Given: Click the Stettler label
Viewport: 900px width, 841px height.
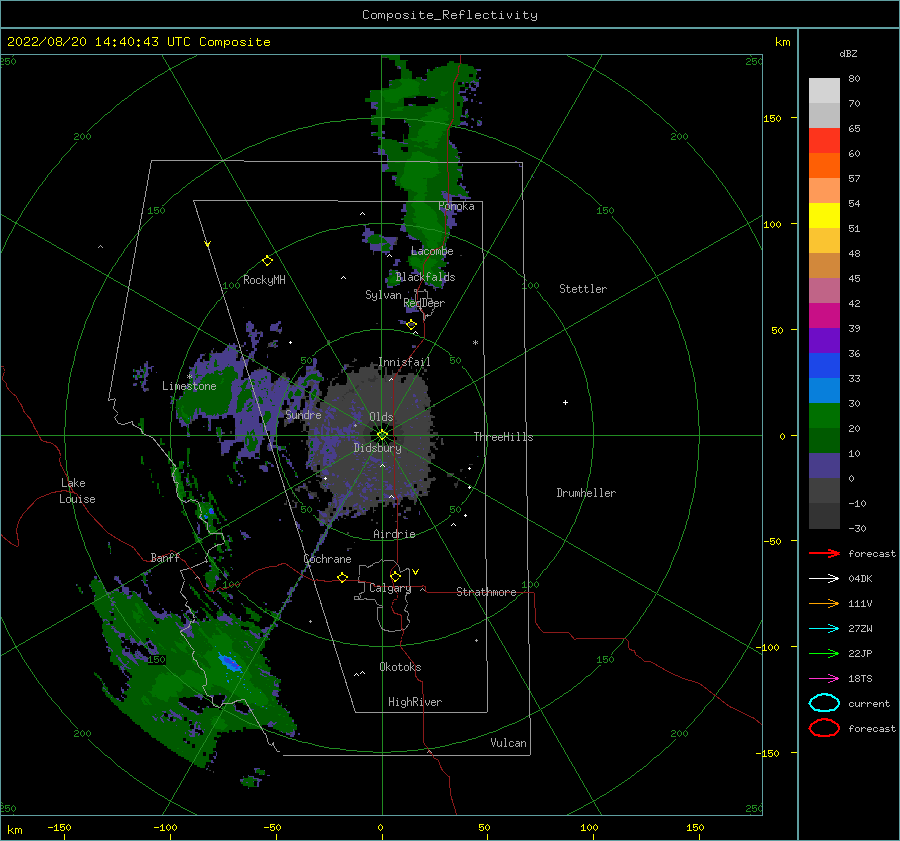Looking at the screenshot, I should (x=583, y=289).
